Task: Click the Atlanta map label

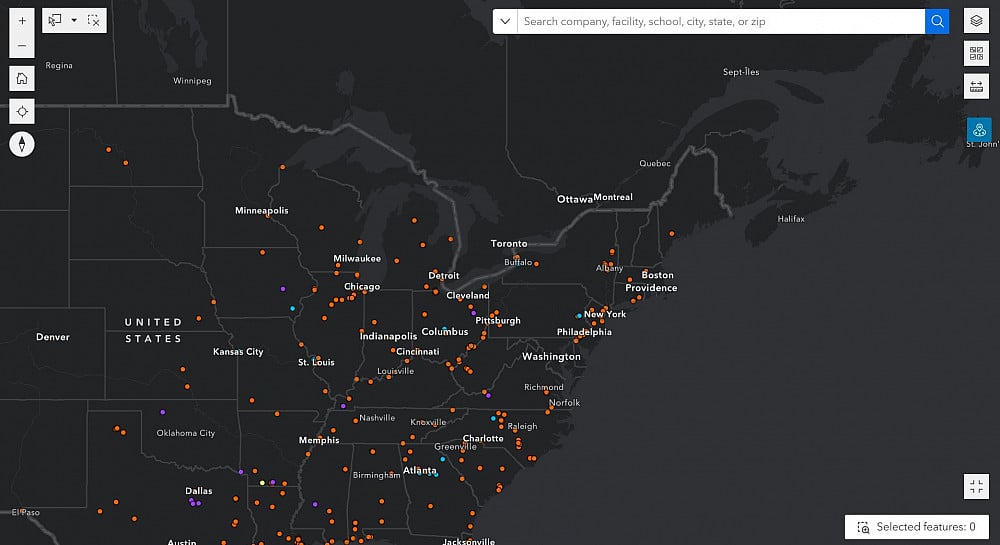Action: pyautogui.click(x=420, y=470)
